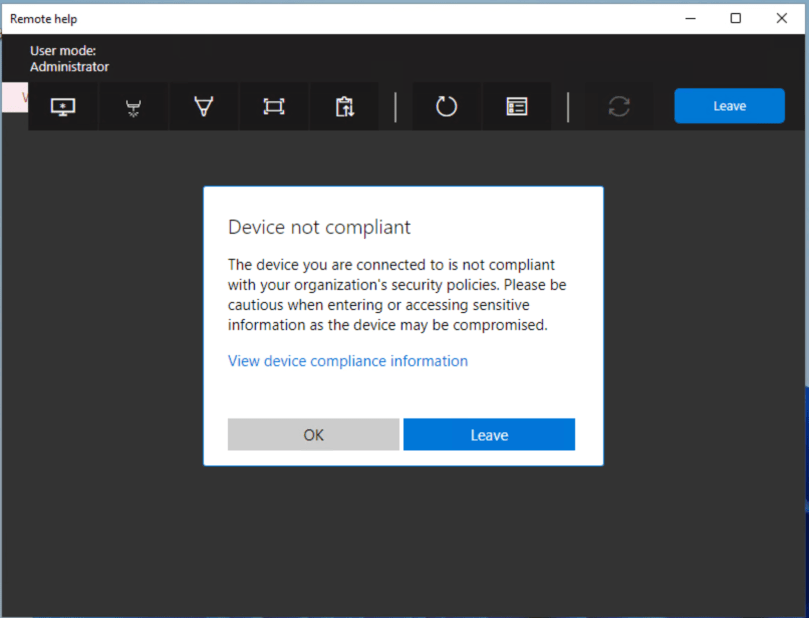Close the Remote help window
This screenshot has width=809, height=618.
[x=782, y=18]
